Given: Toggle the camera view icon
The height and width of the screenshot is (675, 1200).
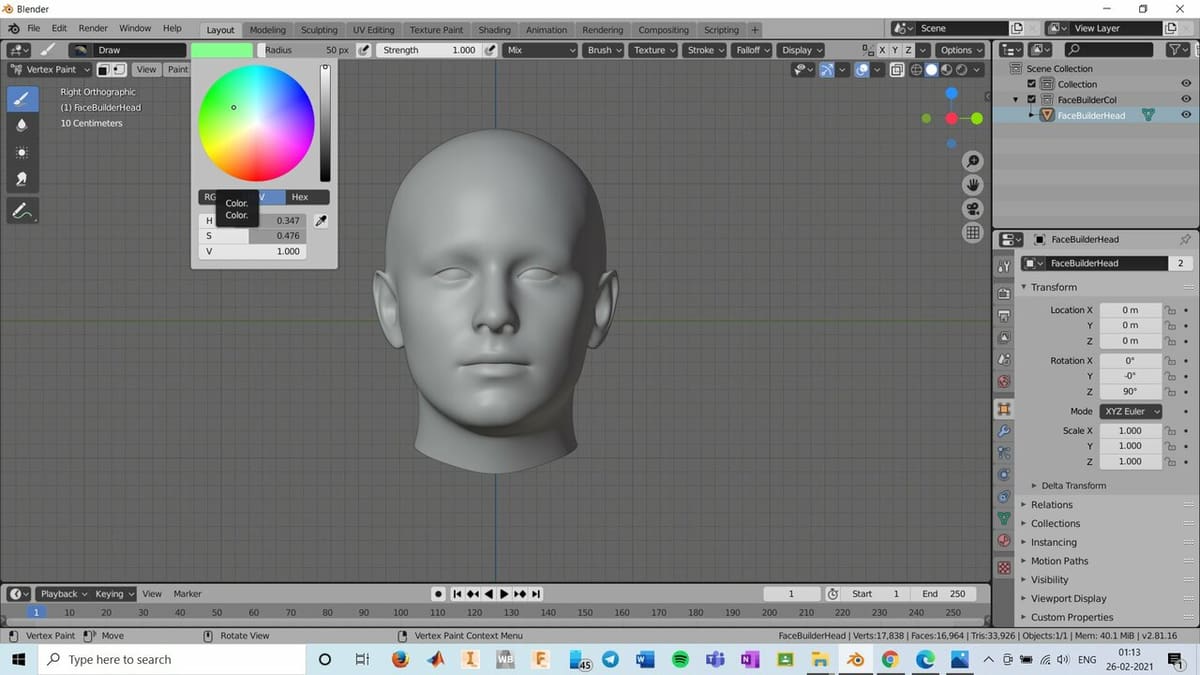Looking at the screenshot, I should 972,209.
